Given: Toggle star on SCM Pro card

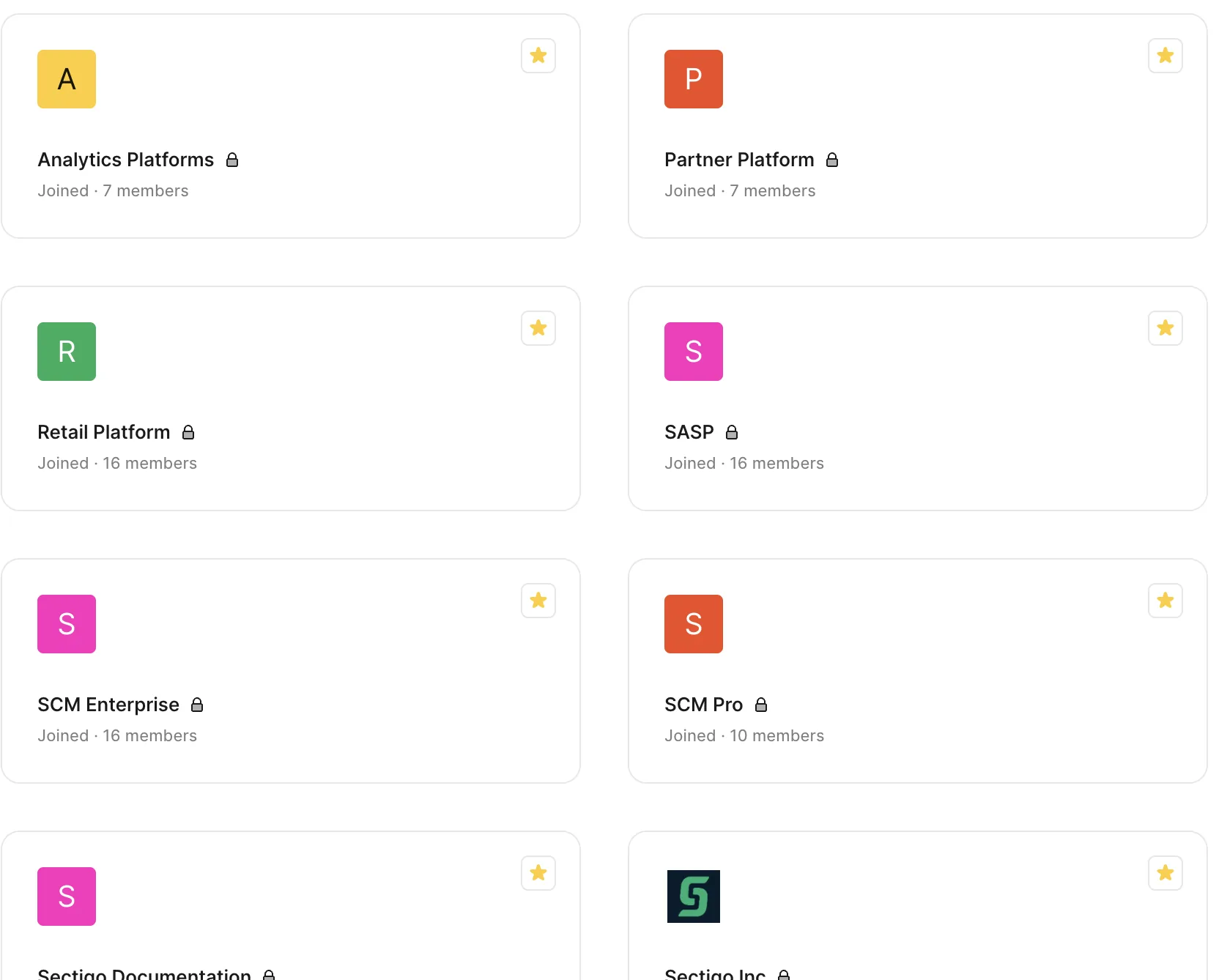Looking at the screenshot, I should tap(1165, 601).
